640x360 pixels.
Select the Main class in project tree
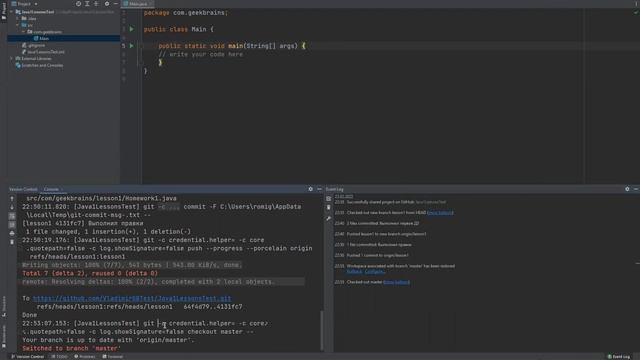(x=41, y=38)
